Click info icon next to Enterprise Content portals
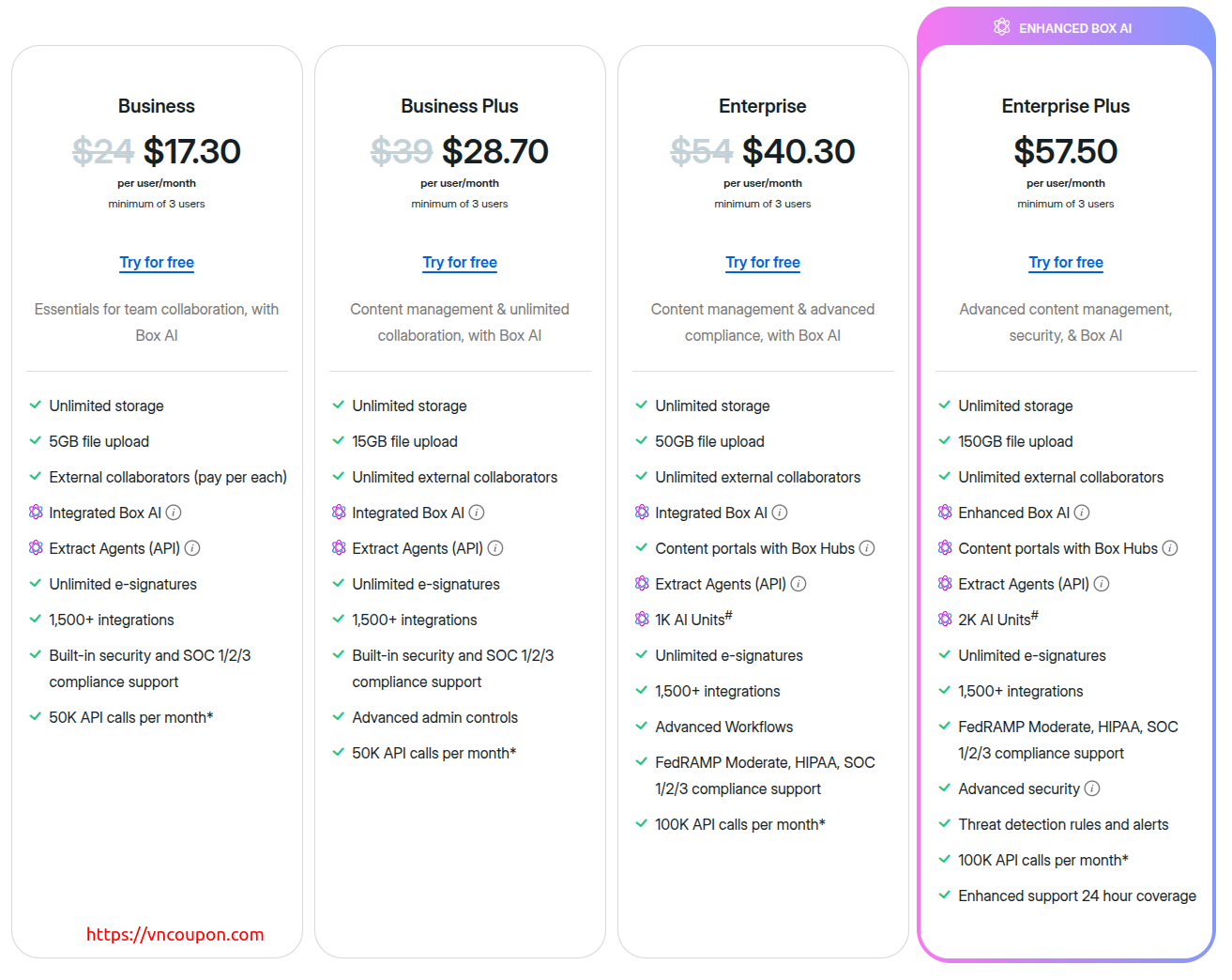This screenshot has height=980, width=1232. (867, 548)
